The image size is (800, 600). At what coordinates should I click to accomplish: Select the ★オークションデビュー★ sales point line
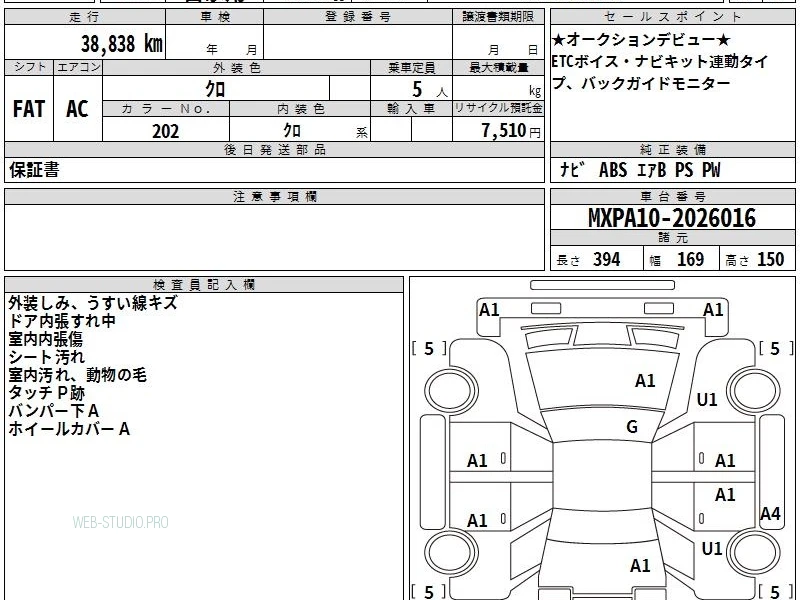641,40
